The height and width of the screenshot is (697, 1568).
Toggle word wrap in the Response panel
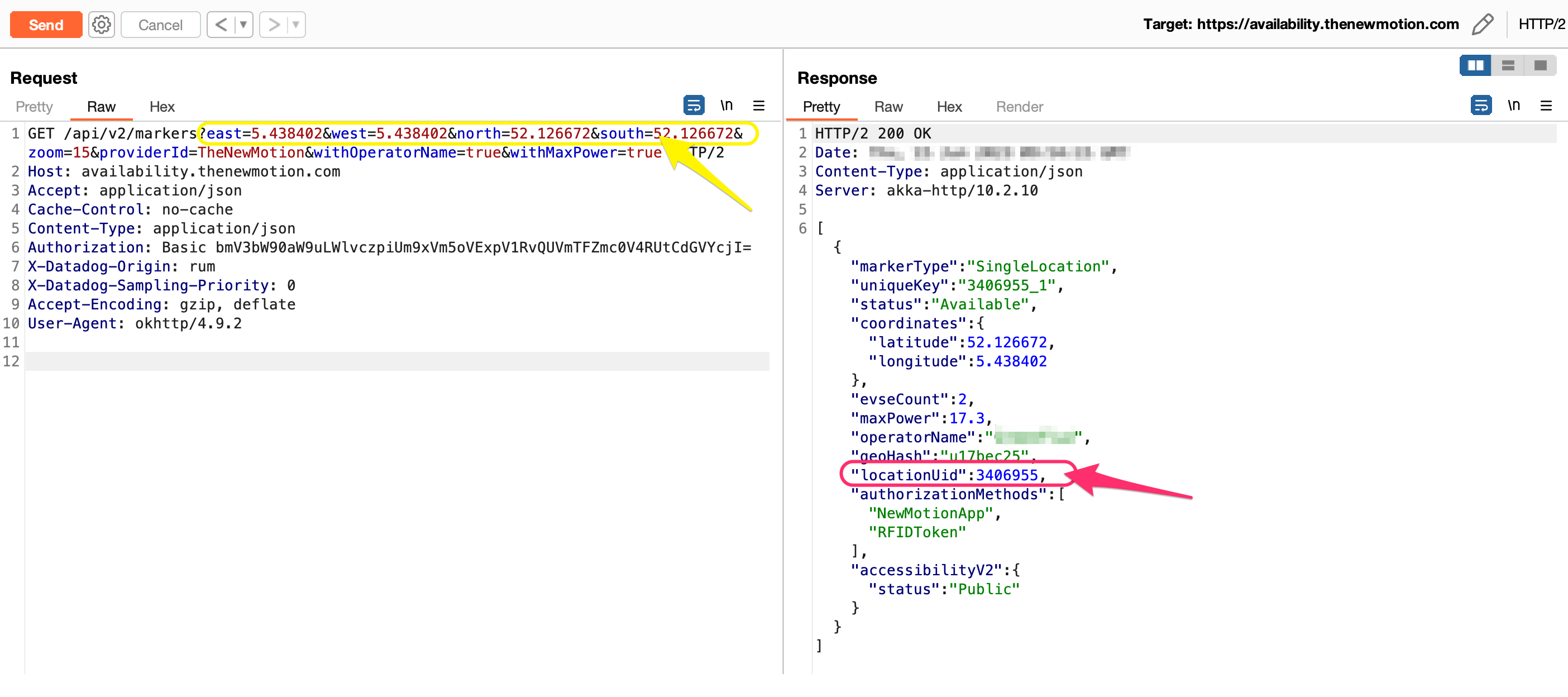[1480, 106]
